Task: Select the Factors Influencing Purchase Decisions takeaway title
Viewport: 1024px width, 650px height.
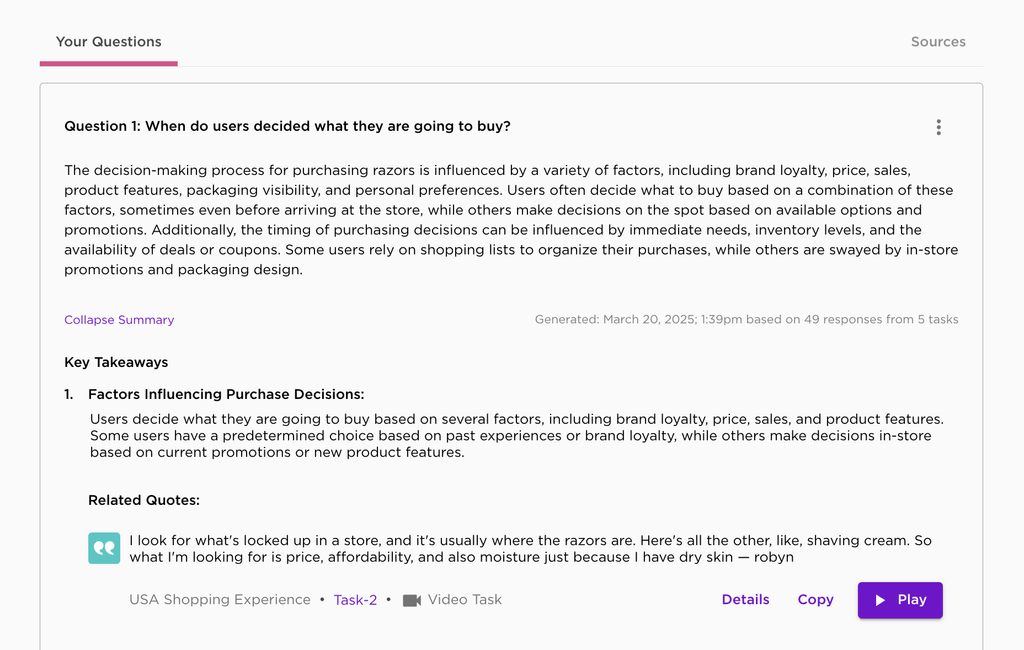Action: [x=226, y=395]
